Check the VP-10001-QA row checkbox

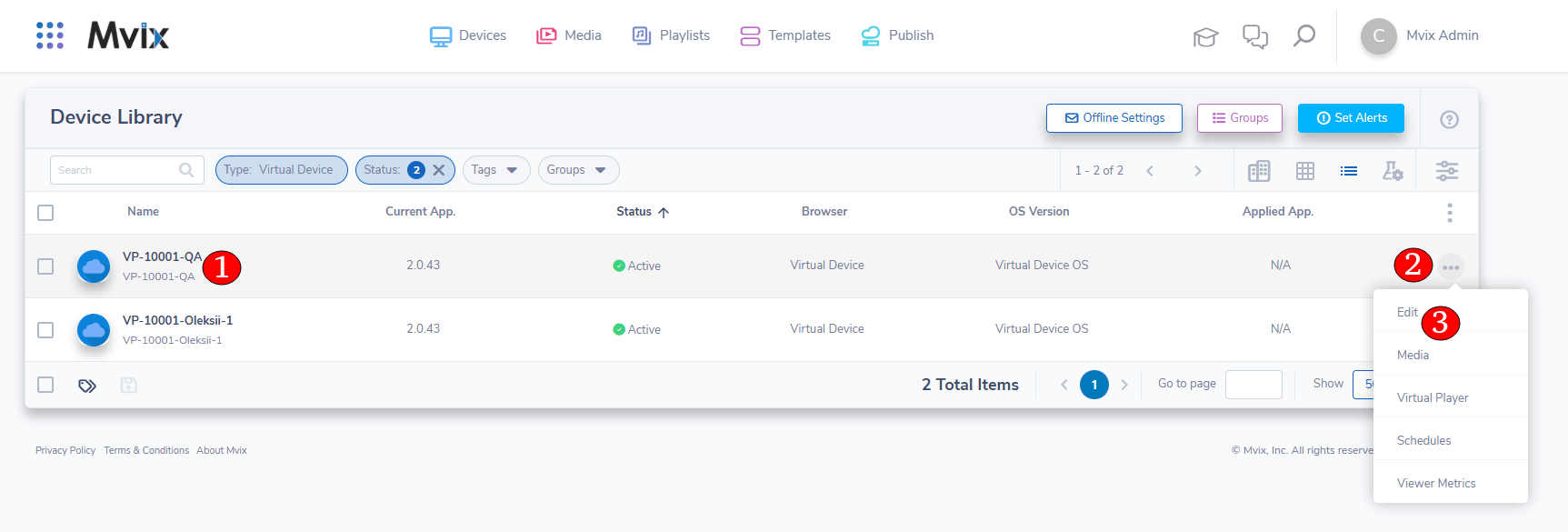point(45,266)
